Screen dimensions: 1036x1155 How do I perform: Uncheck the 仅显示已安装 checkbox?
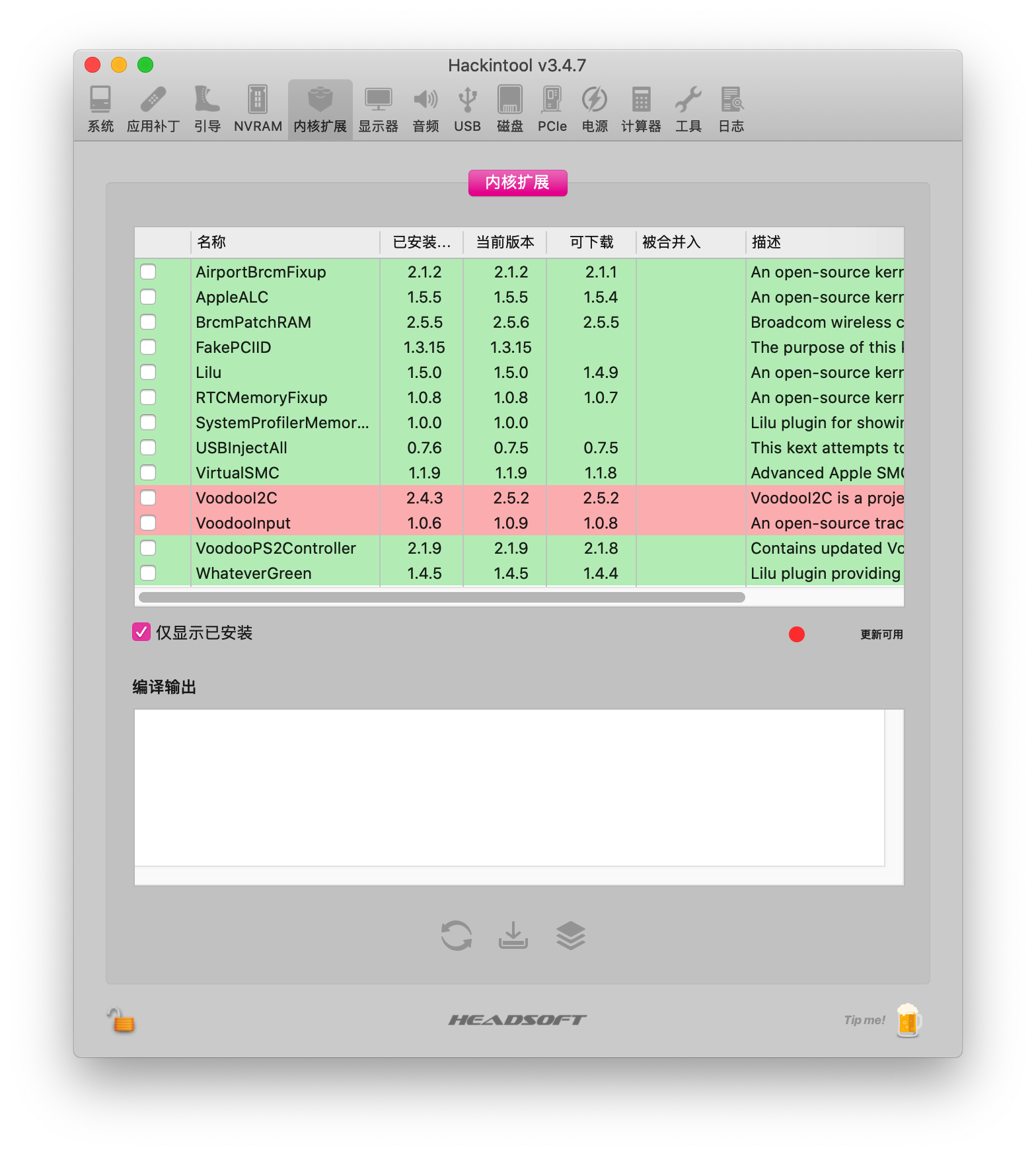[141, 632]
